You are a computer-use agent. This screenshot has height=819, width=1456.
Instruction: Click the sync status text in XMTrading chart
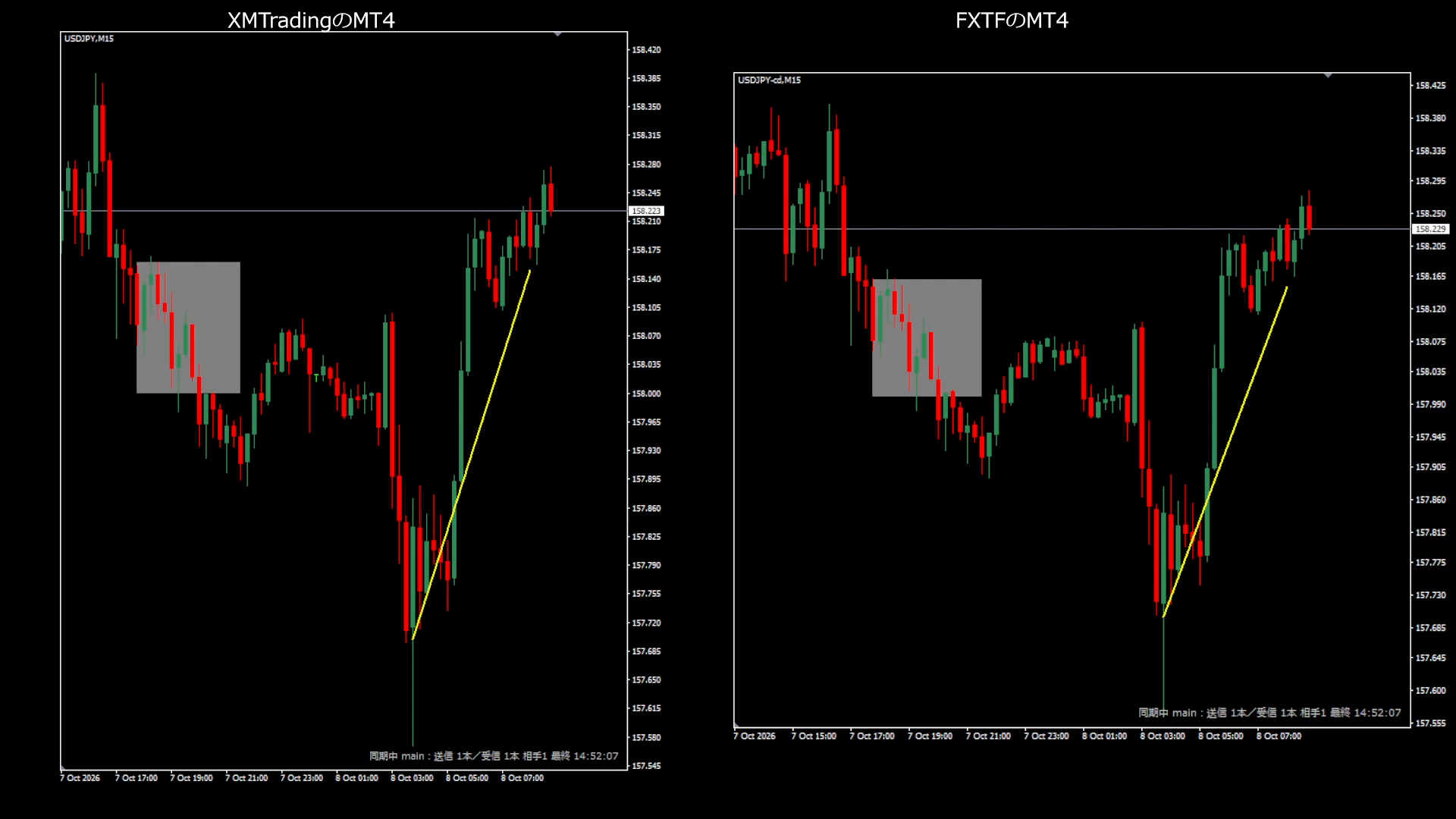point(494,756)
